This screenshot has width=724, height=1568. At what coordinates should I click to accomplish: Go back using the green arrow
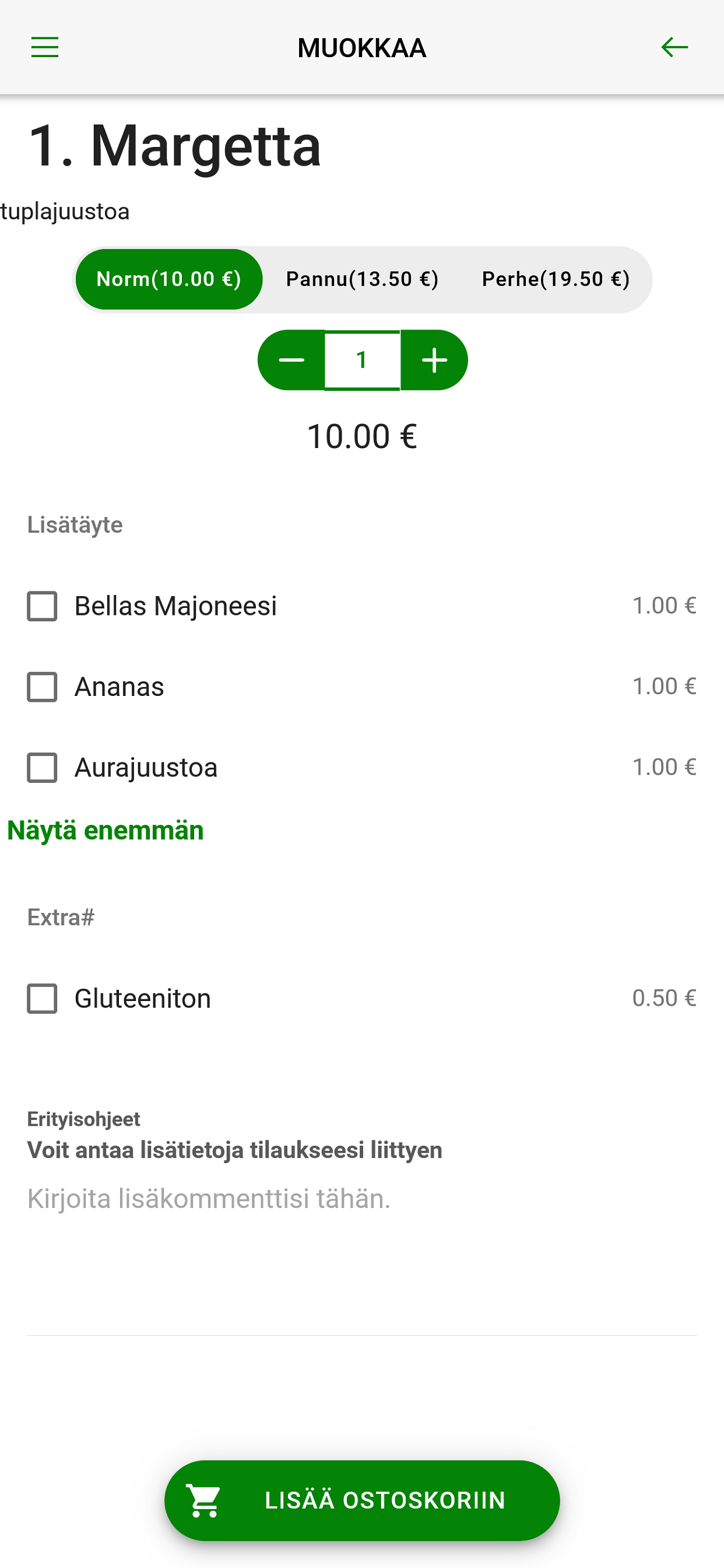tap(674, 47)
